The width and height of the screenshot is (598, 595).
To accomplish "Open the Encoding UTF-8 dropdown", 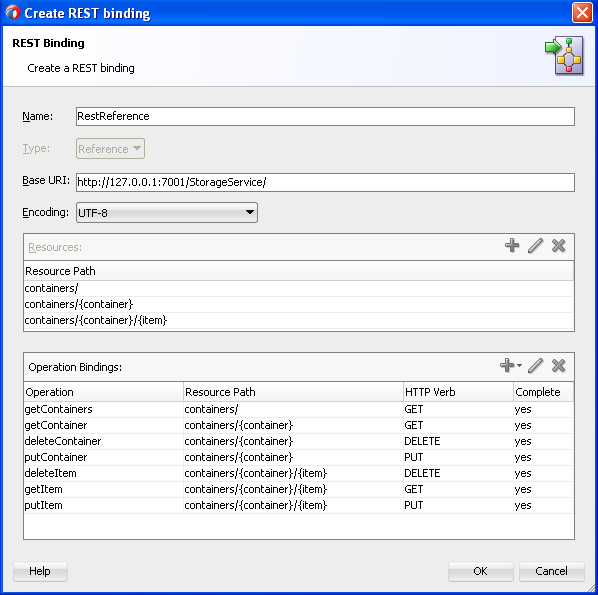I will [167, 212].
